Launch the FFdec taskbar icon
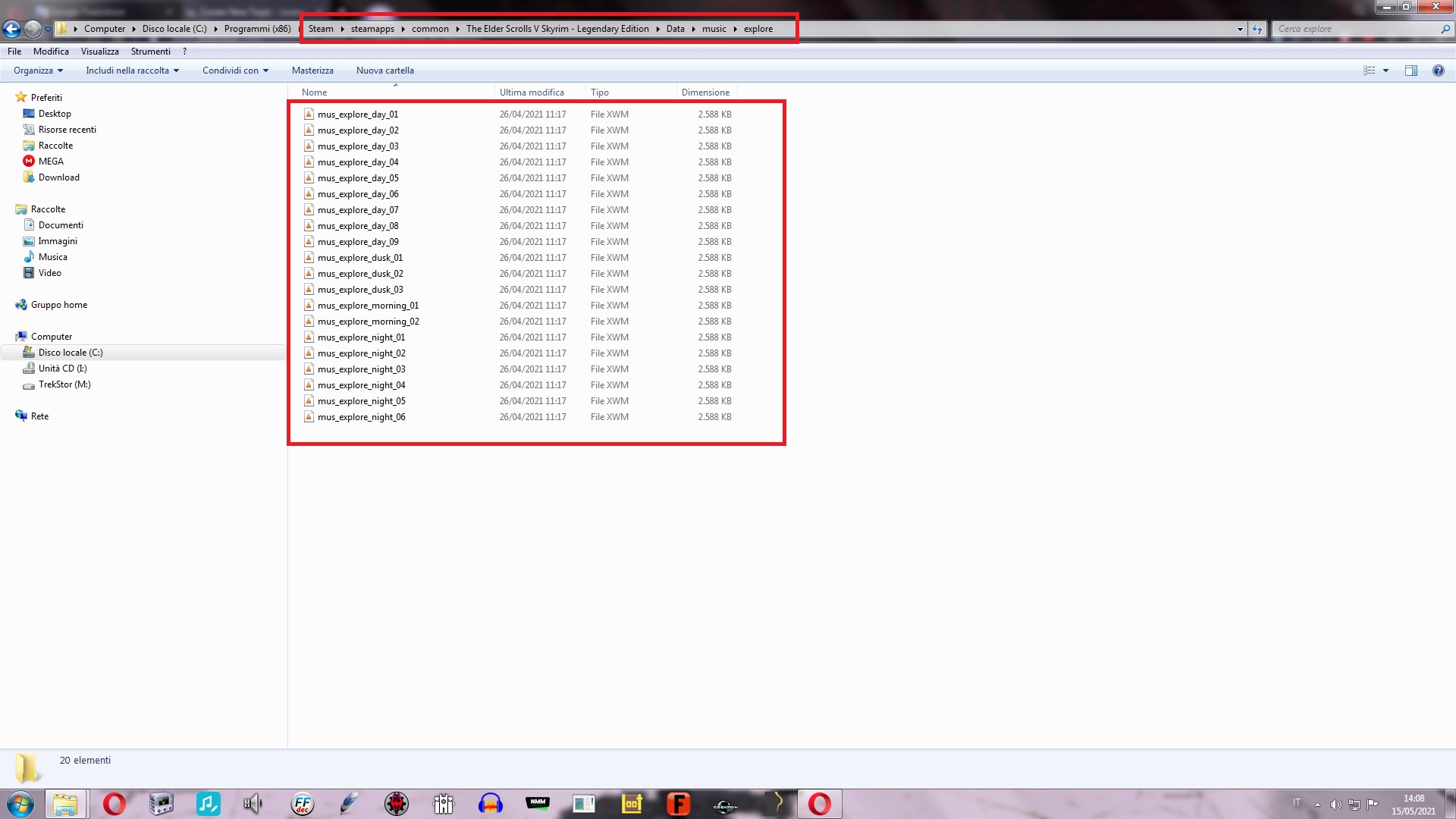Viewport: 1456px width, 819px height. point(302,804)
